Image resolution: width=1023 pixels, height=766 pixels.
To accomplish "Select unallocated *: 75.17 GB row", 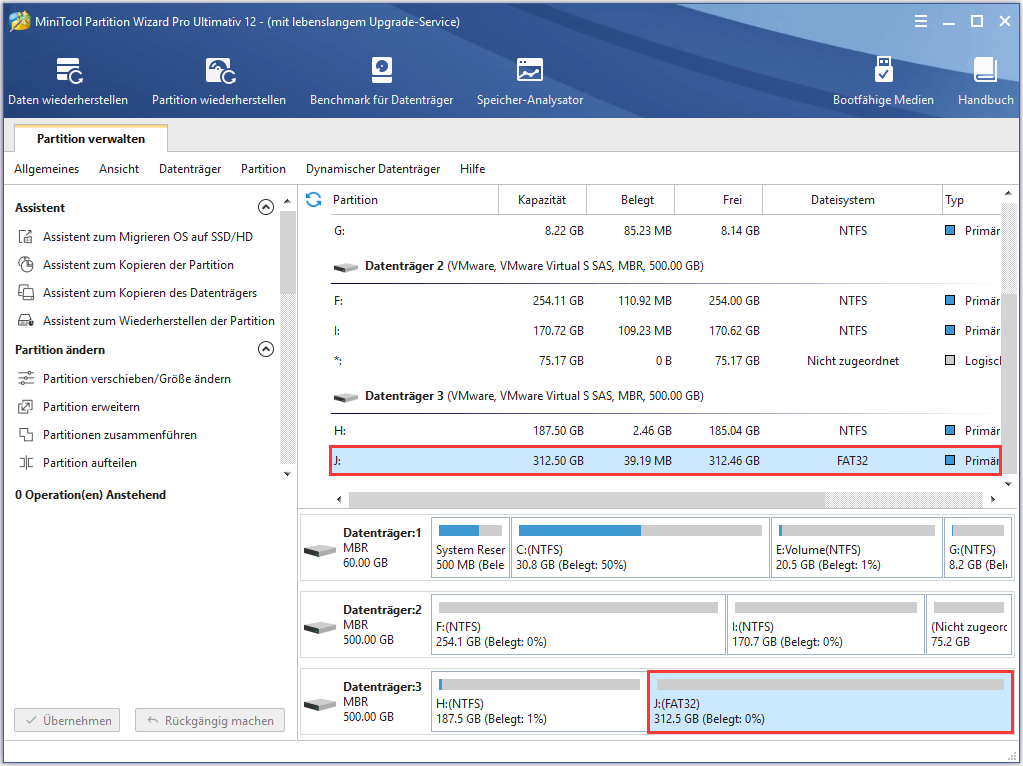I will pyautogui.click(x=665, y=361).
